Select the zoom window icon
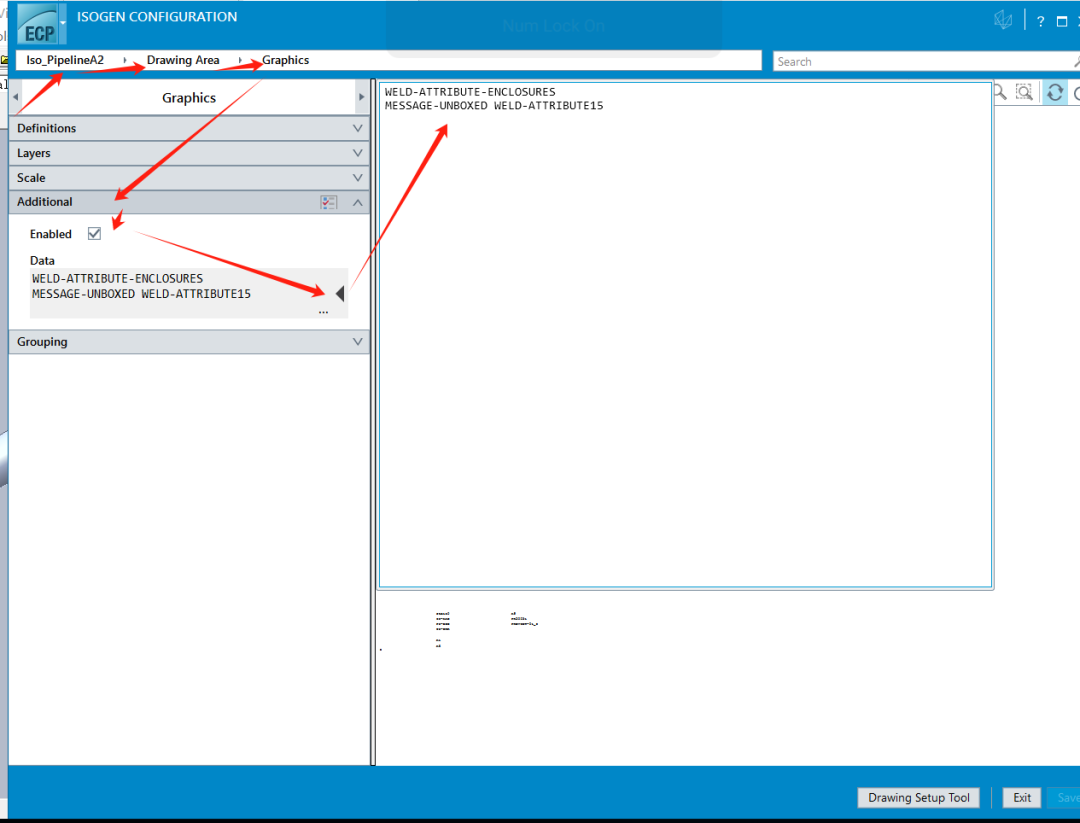The width and height of the screenshot is (1080, 823). click(1024, 92)
